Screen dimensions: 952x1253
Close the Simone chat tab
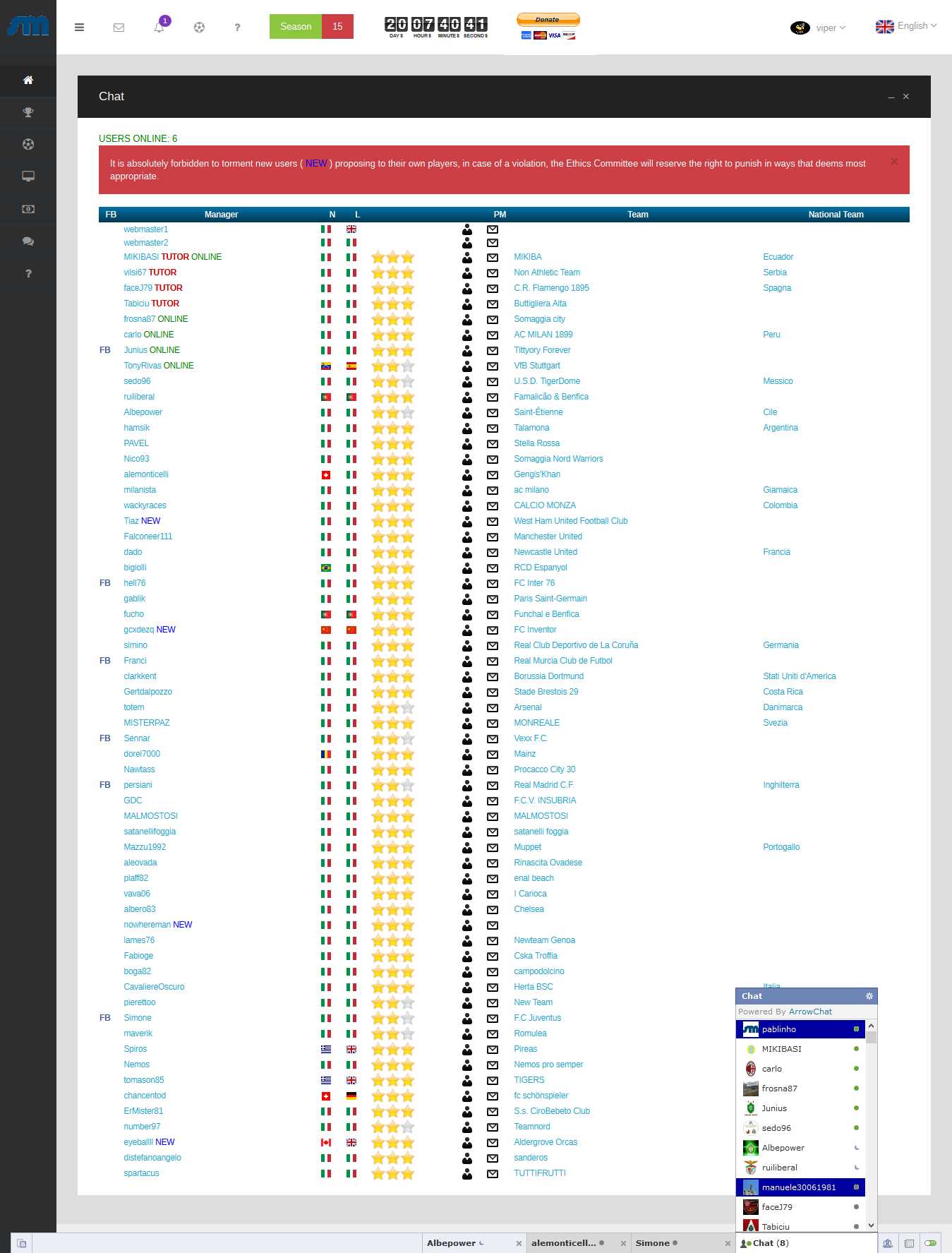728,1243
